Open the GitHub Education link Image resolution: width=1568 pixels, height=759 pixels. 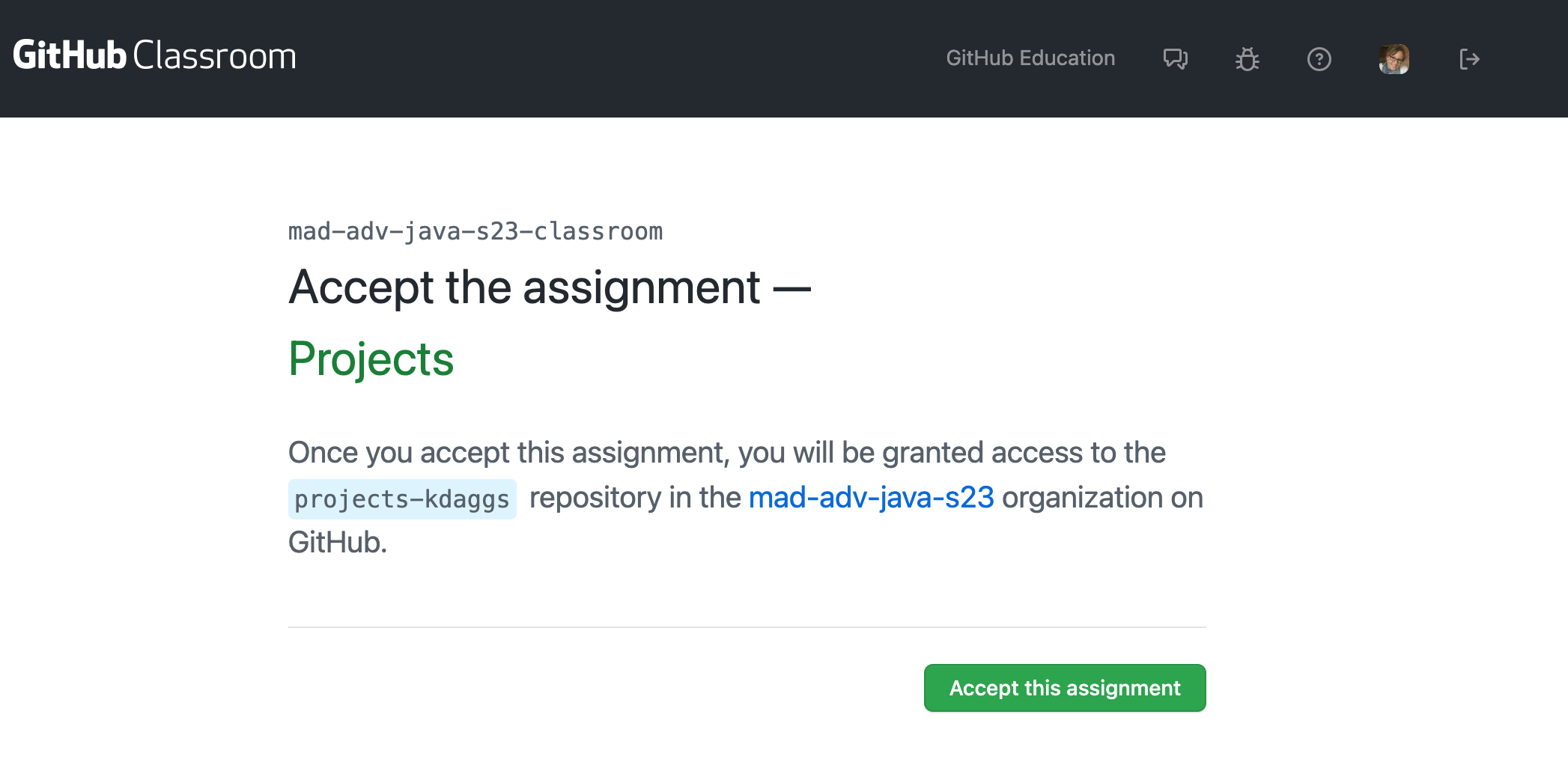[x=1030, y=58]
